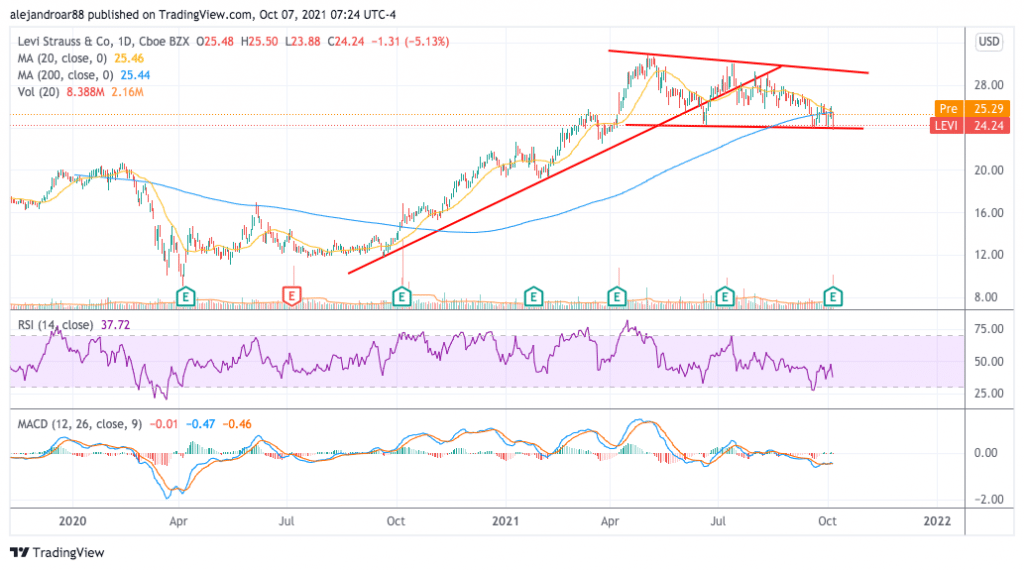Click the −1.31 (−5.13%) change value
Viewport: 1024px width, 570px height.
coord(410,41)
